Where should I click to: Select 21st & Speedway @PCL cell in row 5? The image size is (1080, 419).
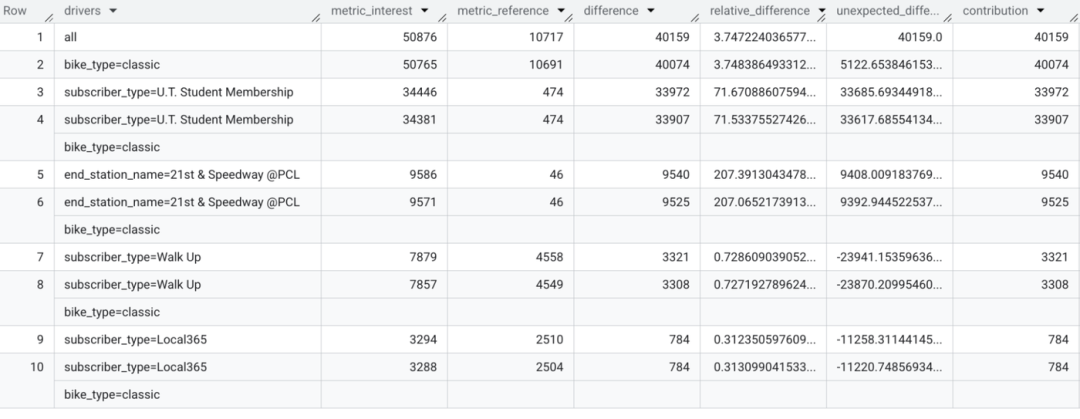[x=187, y=175]
